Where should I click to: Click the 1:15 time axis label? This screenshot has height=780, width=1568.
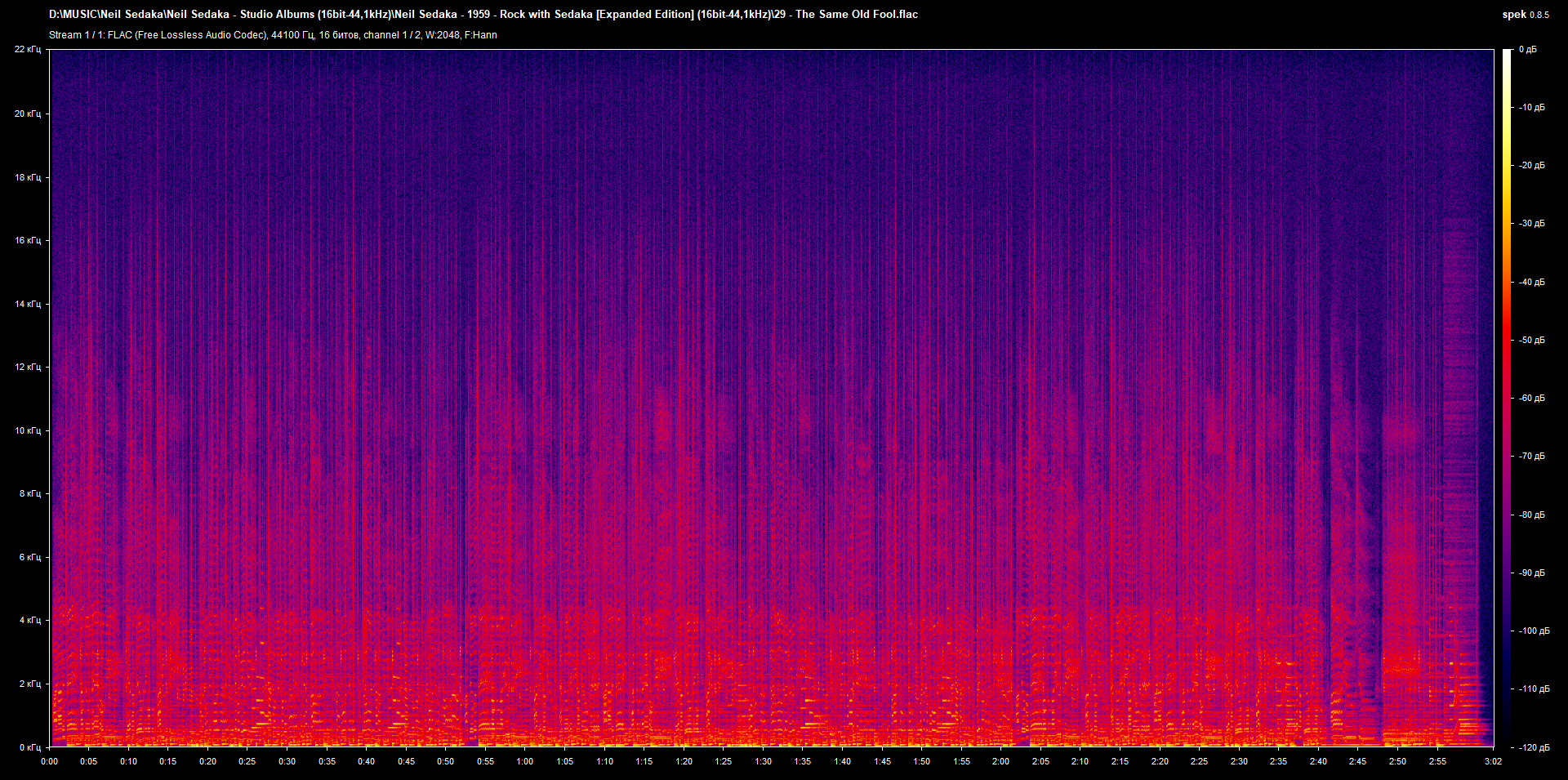644,761
